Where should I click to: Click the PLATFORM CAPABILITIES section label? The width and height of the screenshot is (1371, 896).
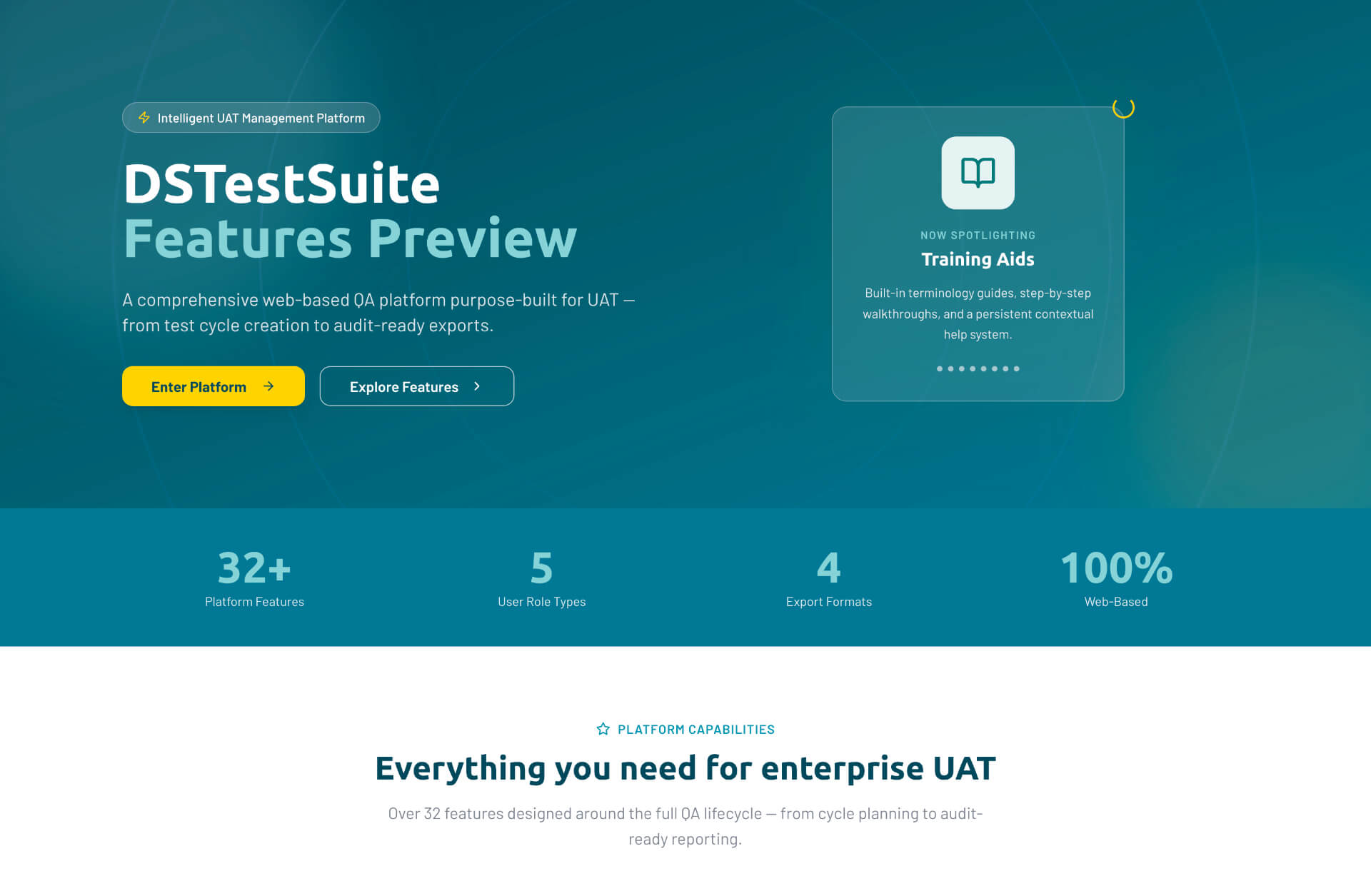[695, 730]
